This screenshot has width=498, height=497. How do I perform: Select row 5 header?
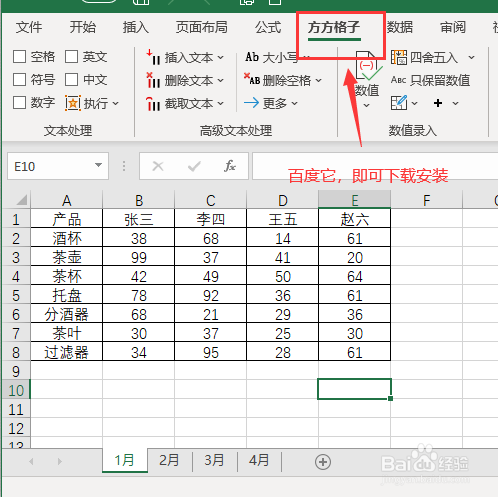[x=16, y=295]
